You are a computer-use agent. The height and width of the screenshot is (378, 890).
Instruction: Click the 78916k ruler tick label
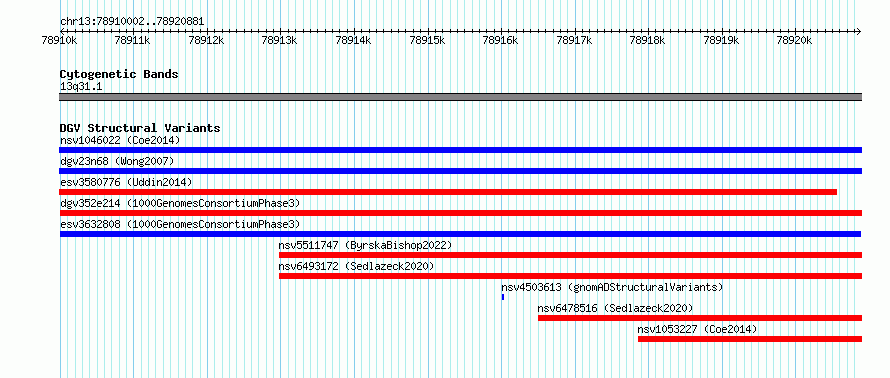coord(501,40)
